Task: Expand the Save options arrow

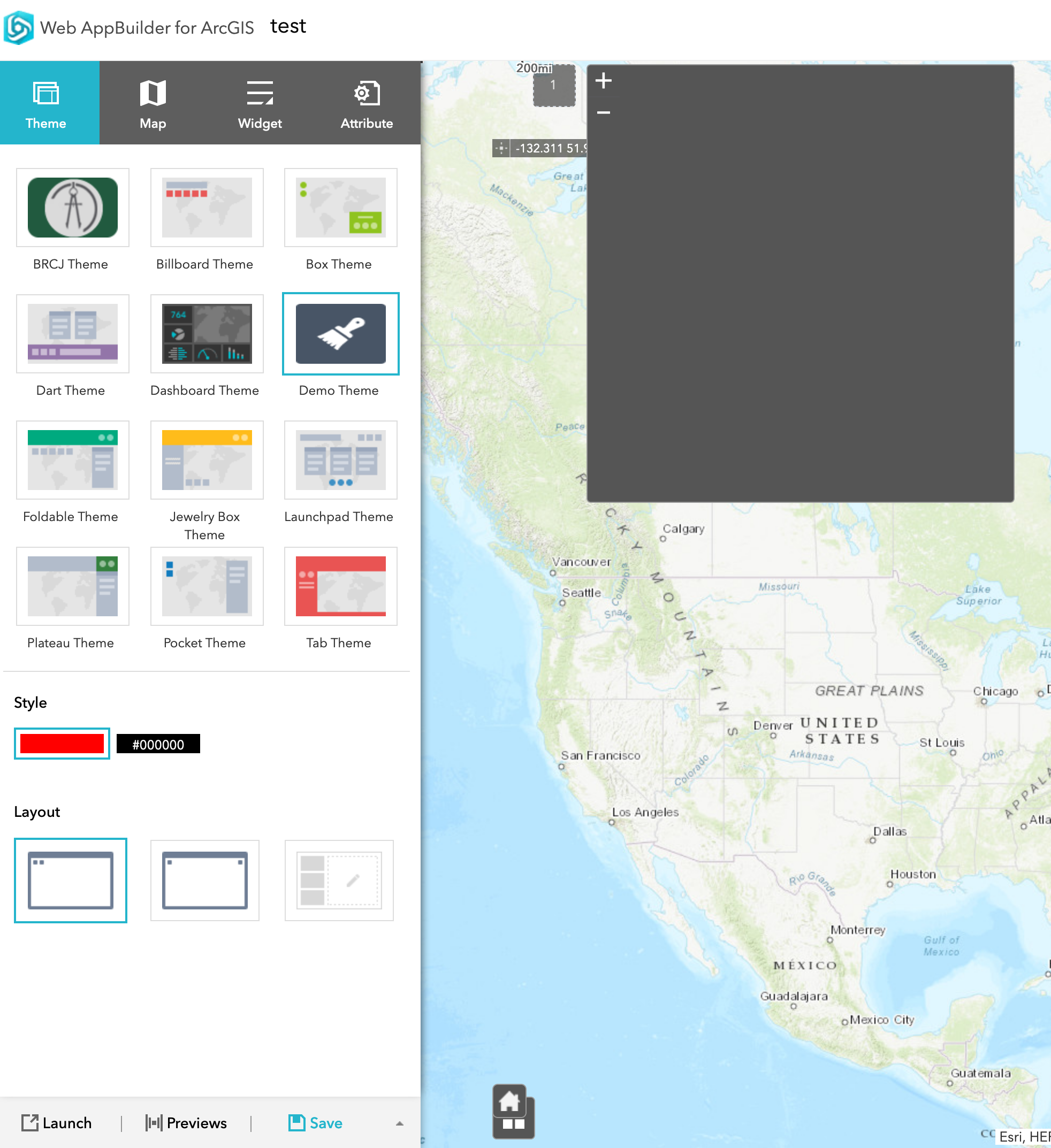Action: click(399, 1123)
